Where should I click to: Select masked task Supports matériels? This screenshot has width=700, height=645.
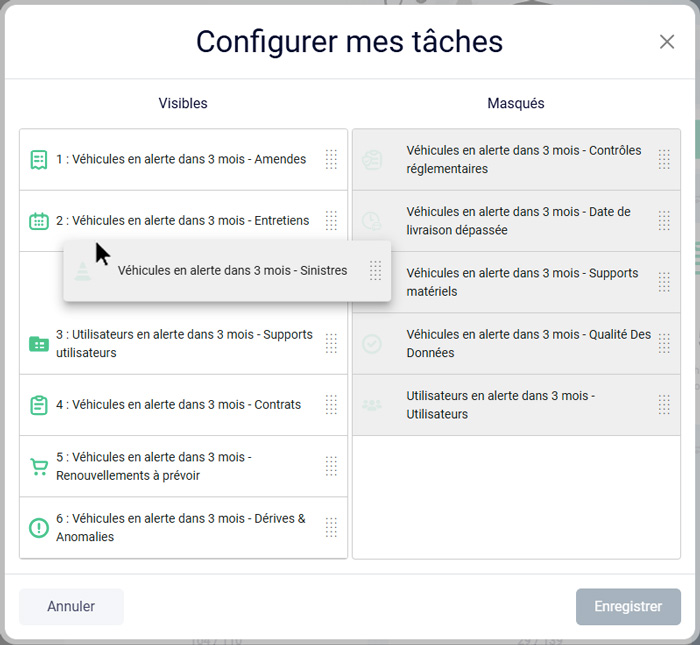pos(517,282)
